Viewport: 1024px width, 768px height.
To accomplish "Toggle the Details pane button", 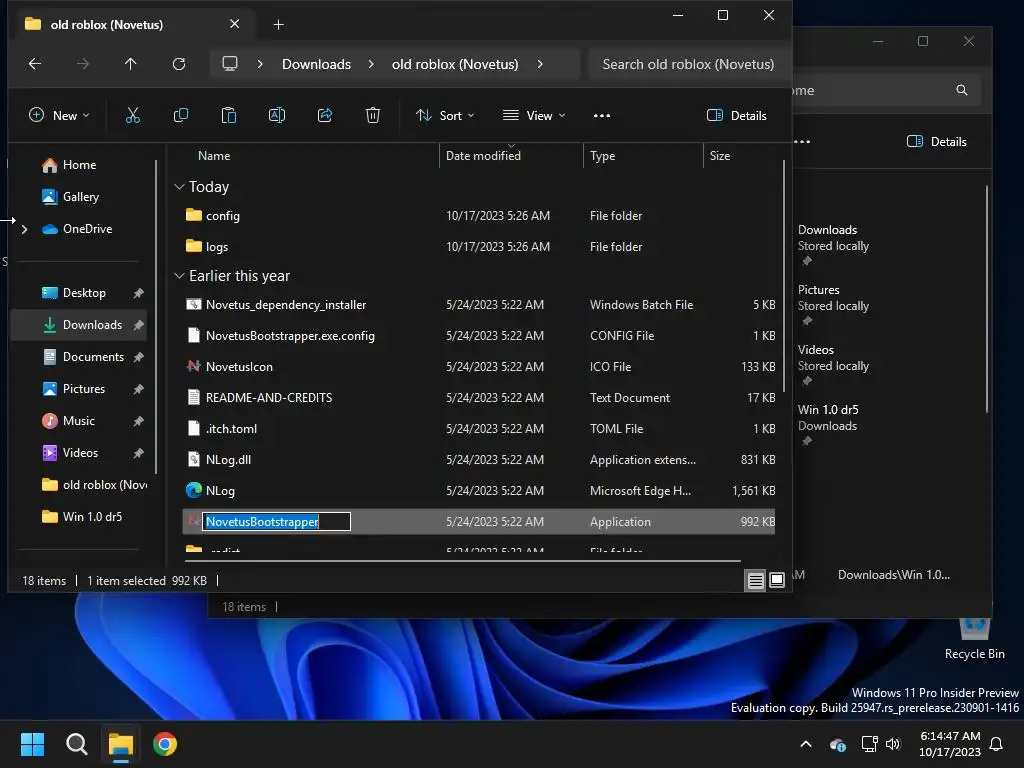I will (737, 116).
